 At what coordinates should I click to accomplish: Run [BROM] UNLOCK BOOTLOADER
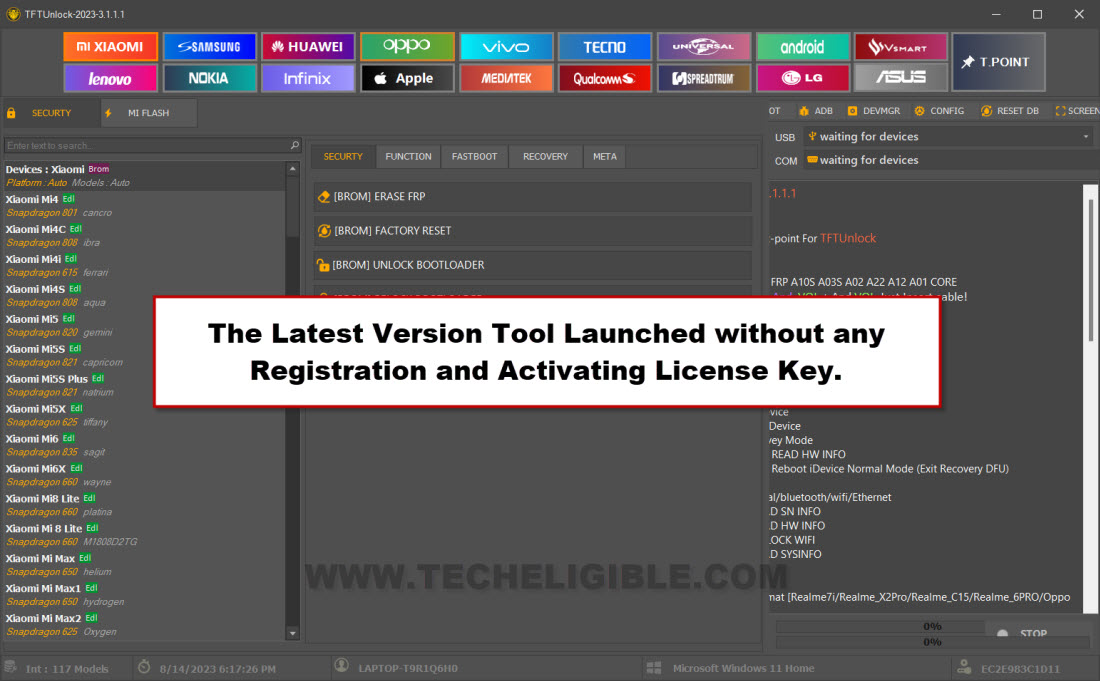tap(532, 265)
